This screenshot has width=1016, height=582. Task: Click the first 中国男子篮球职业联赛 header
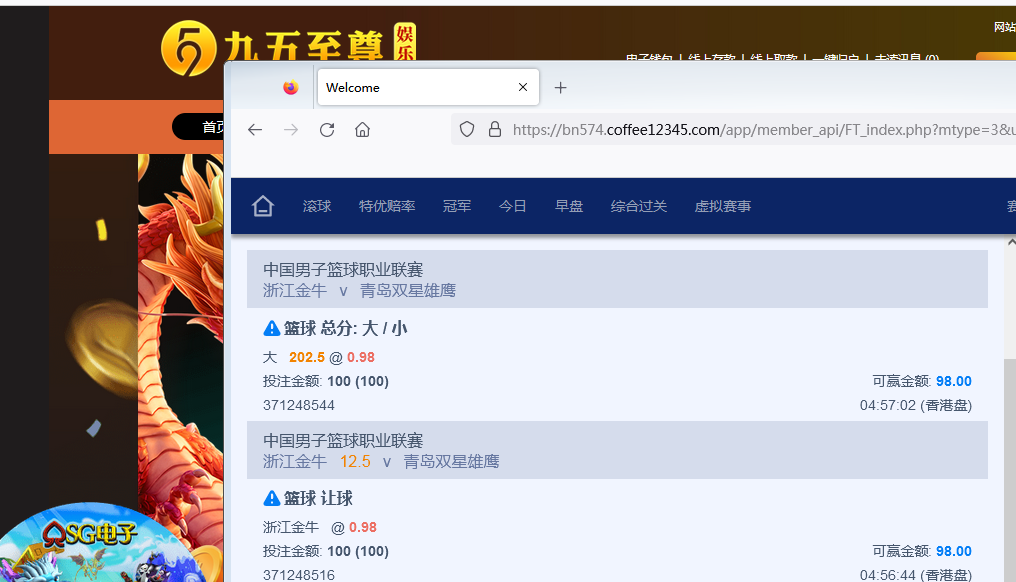click(x=343, y=270)
